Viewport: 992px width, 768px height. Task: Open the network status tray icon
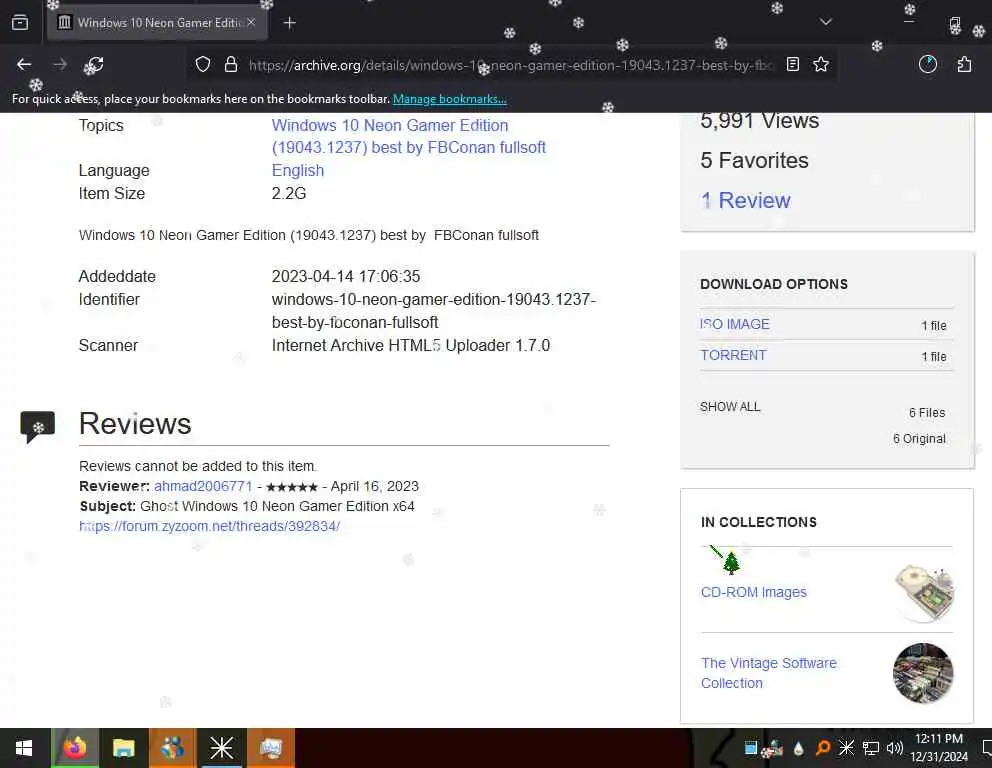(x=871, y=749)
